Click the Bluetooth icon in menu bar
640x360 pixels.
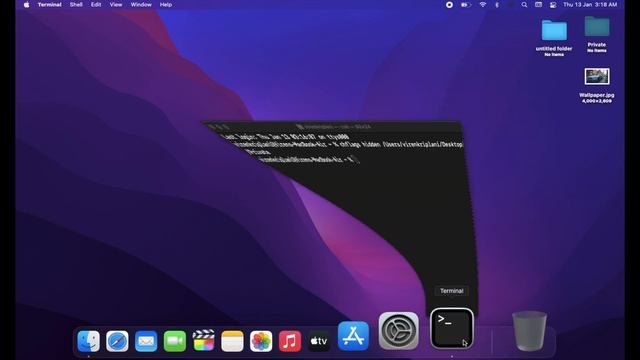coord(497,5)
